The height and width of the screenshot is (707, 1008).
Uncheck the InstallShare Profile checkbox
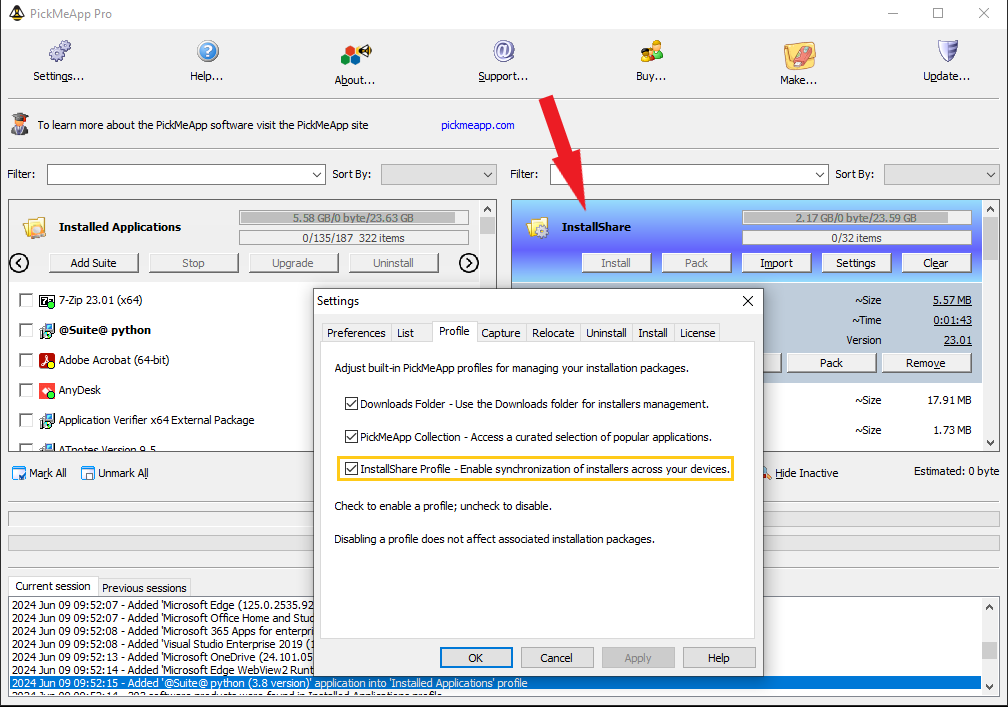pos(351,469)
